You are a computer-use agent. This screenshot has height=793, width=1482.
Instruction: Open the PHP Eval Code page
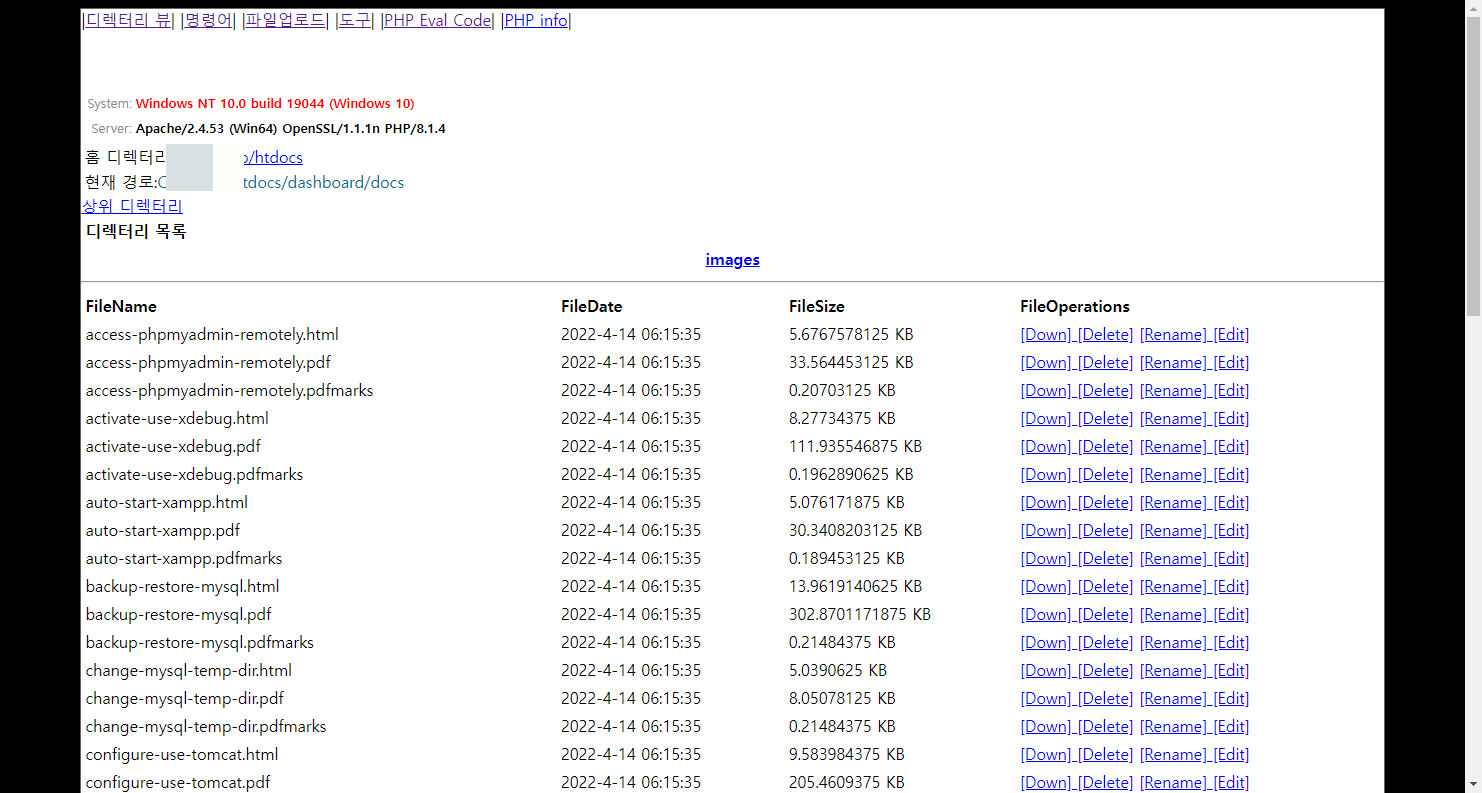pyautogui.click(x=437, y=20)
